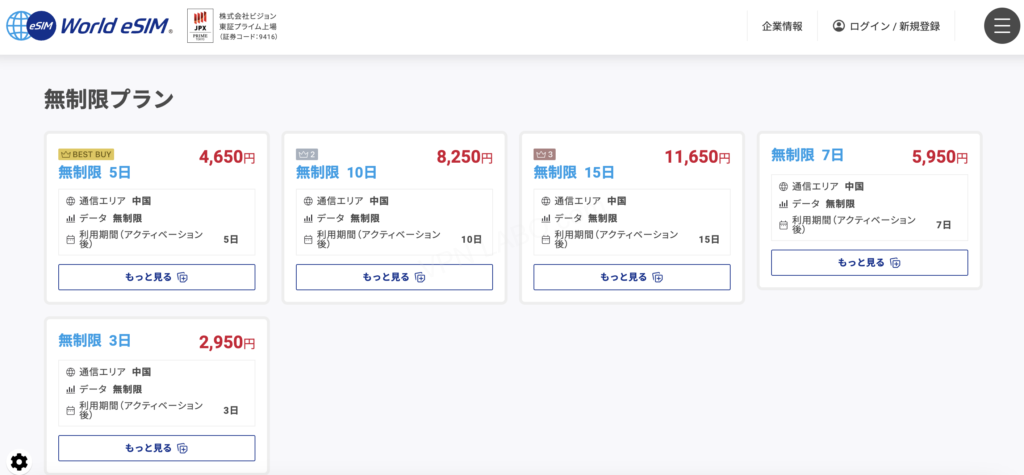Click the rank 3 crown badge
The width and height of the screenshot is (1024, 475).
(544, 154)
